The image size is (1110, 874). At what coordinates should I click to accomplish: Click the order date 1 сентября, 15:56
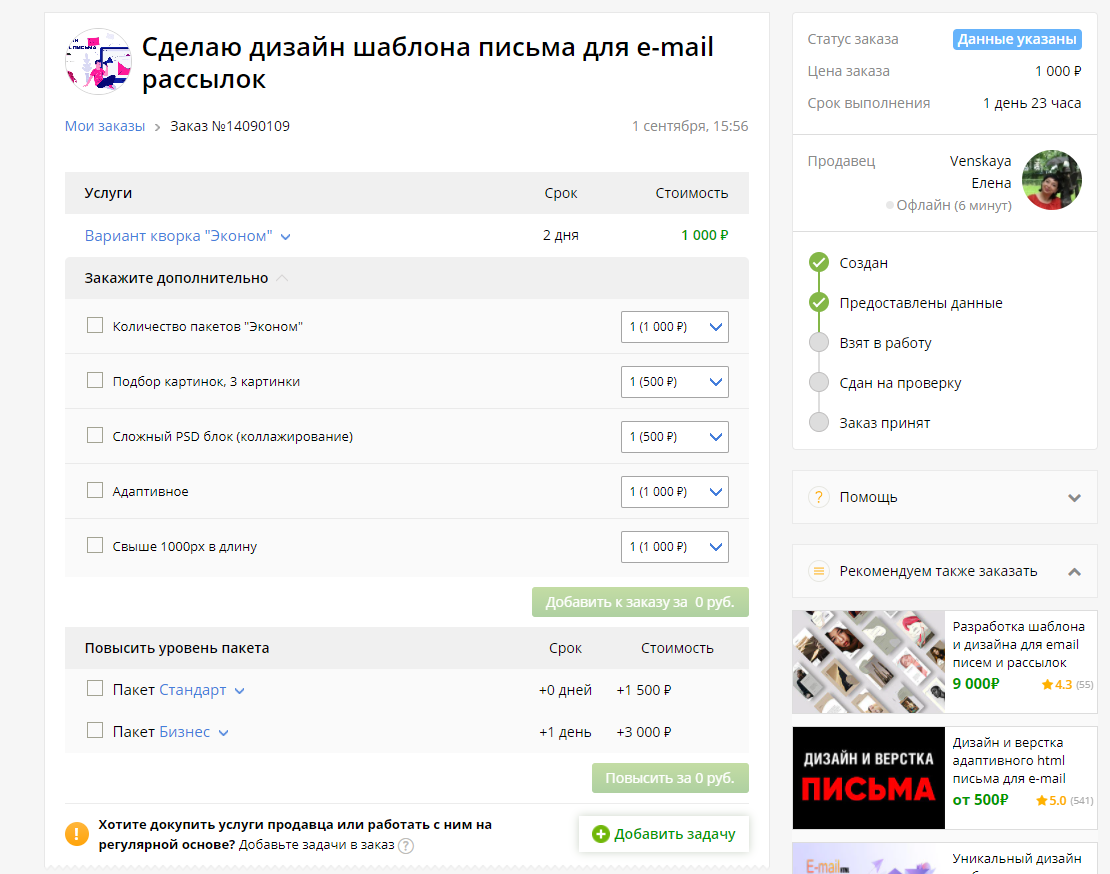690,126
